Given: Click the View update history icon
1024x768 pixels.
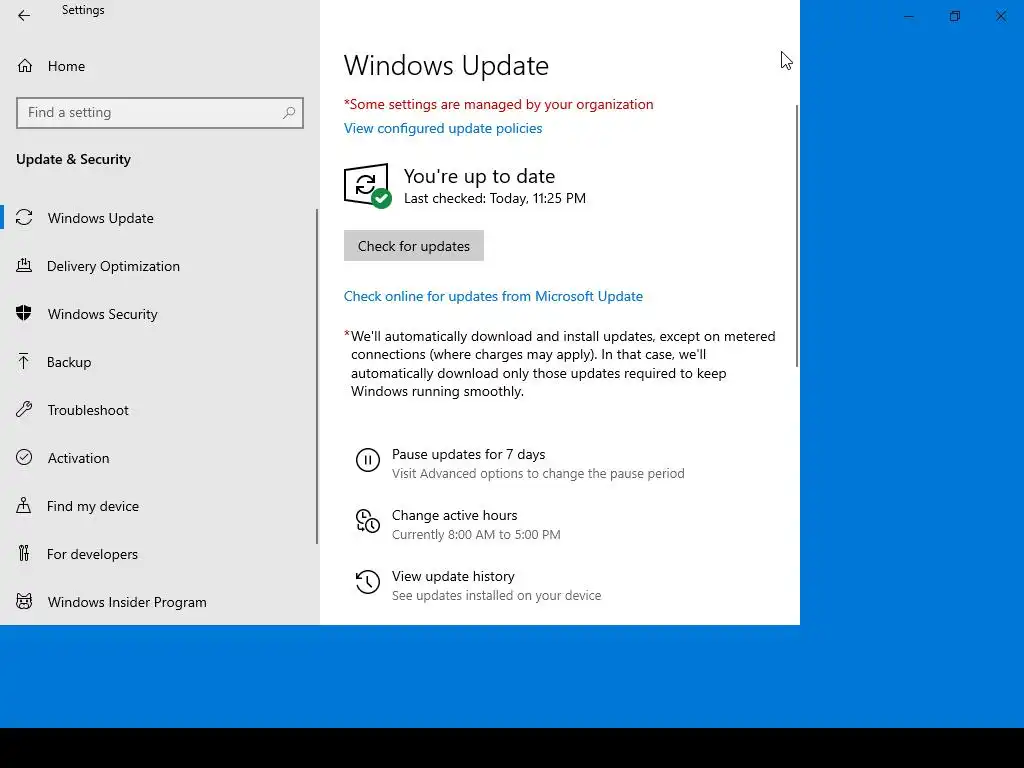Looking at the screenshot, I should pos(368,582).
